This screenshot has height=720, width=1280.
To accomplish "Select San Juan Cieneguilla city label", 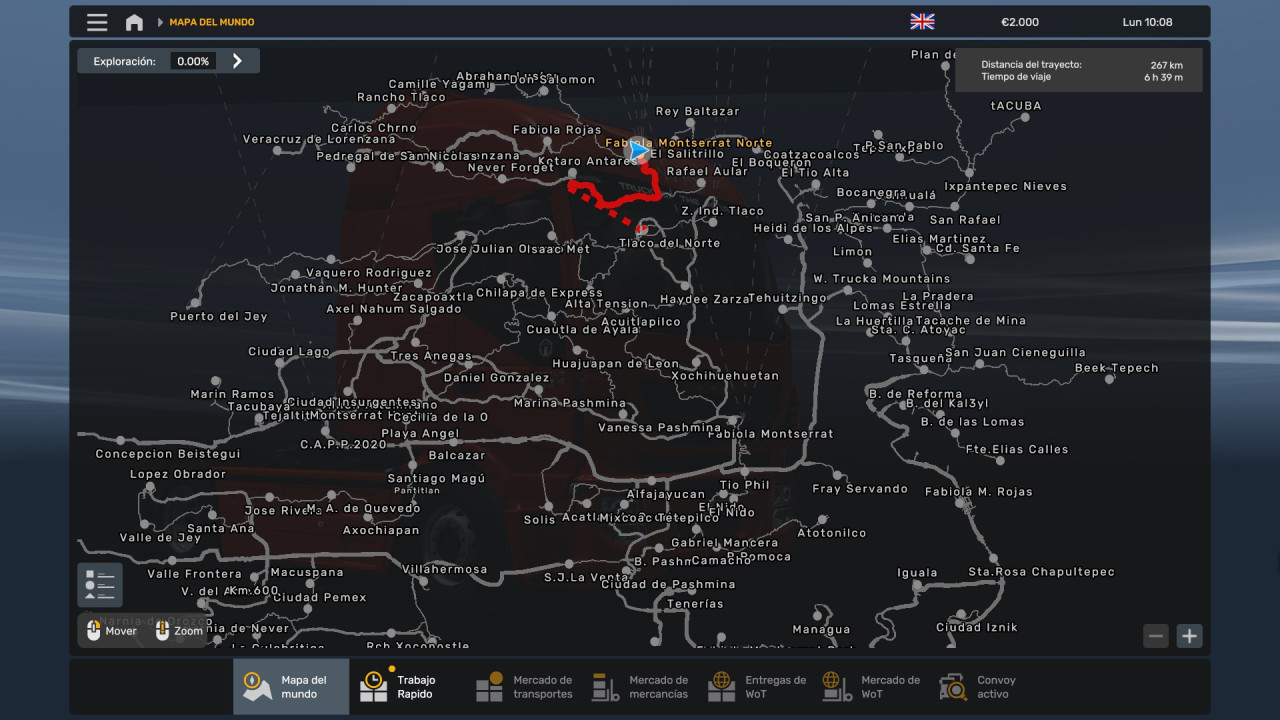I will click(x=1015, y=352).
